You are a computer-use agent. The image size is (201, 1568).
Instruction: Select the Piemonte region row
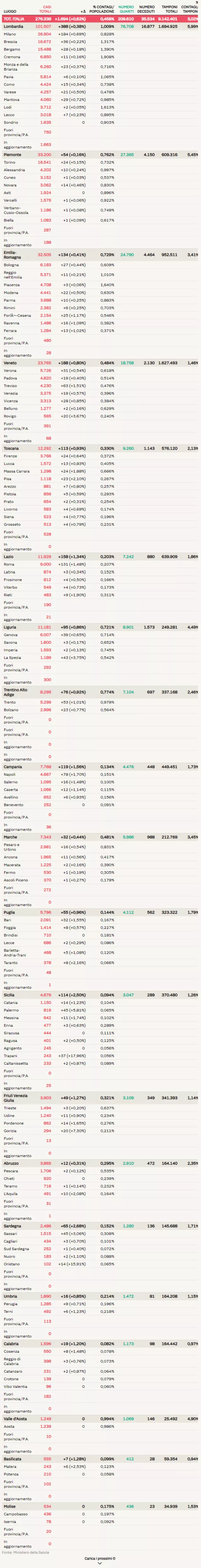click(101, 155)
